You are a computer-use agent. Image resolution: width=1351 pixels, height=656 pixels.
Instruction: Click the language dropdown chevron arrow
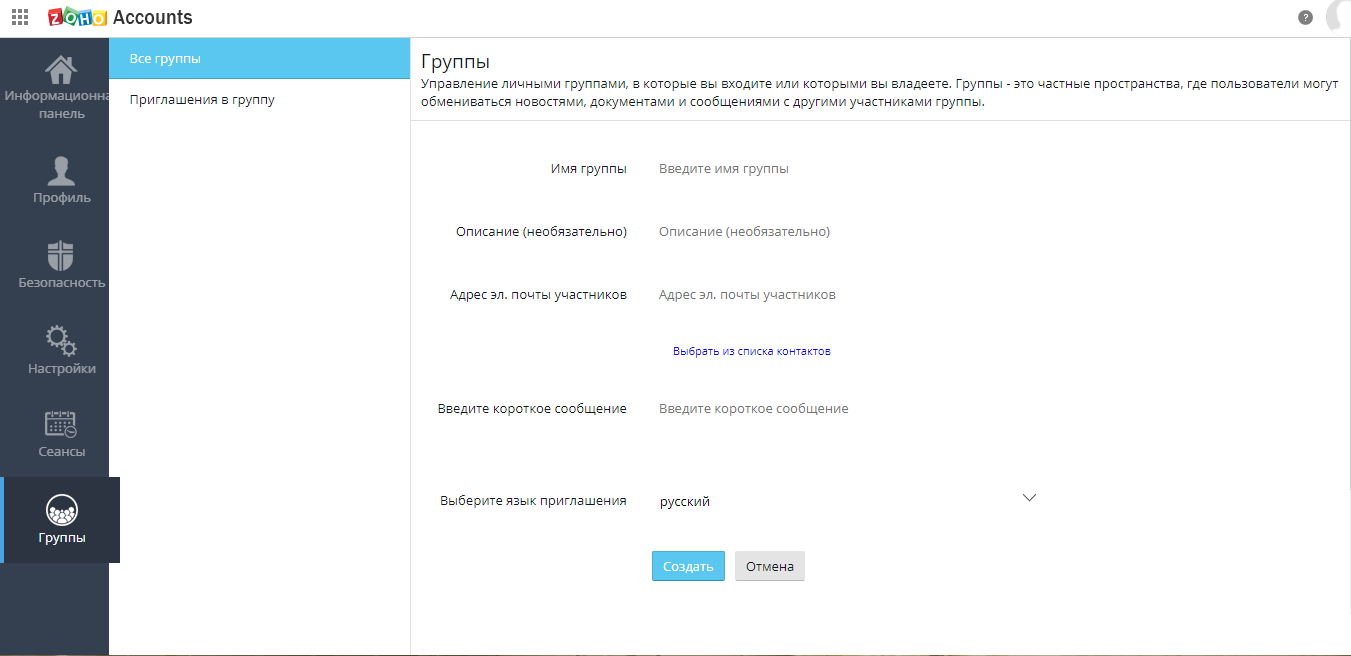[1029, 496]
